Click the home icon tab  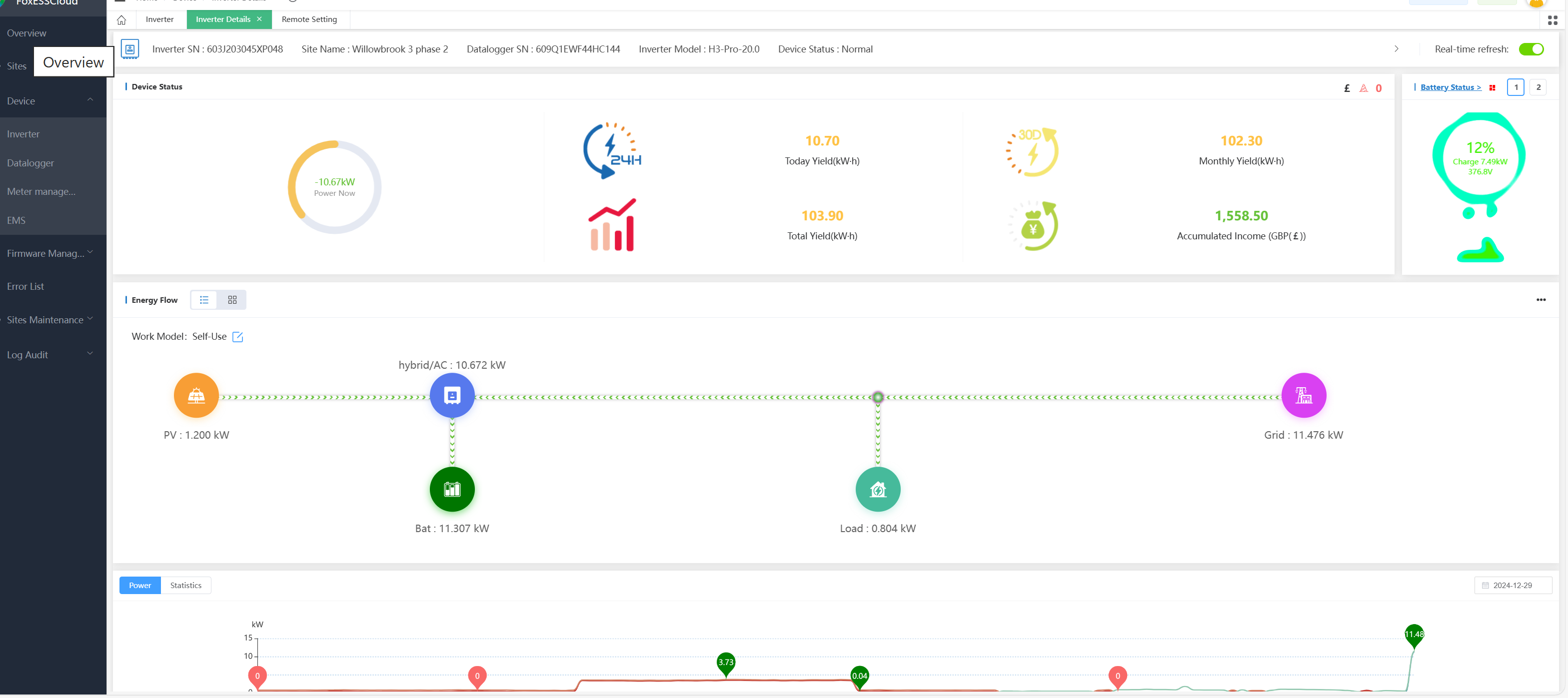pos(122,19)
